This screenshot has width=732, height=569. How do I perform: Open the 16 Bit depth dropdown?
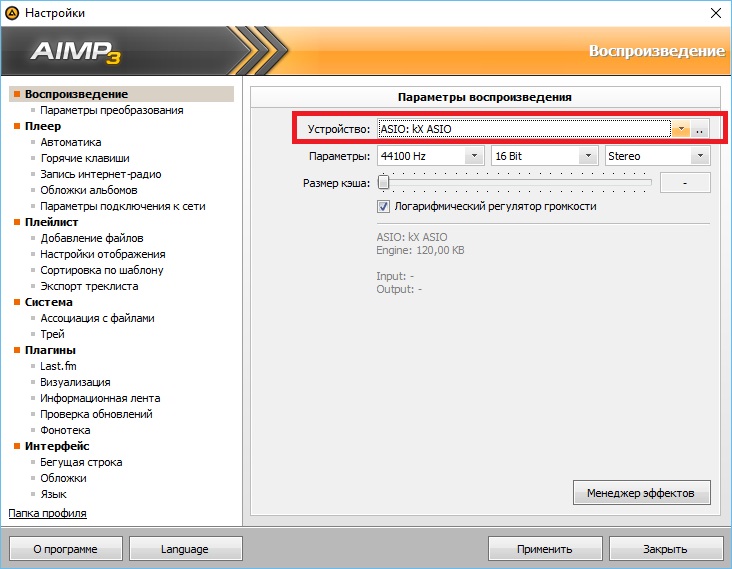click(588, 156)
